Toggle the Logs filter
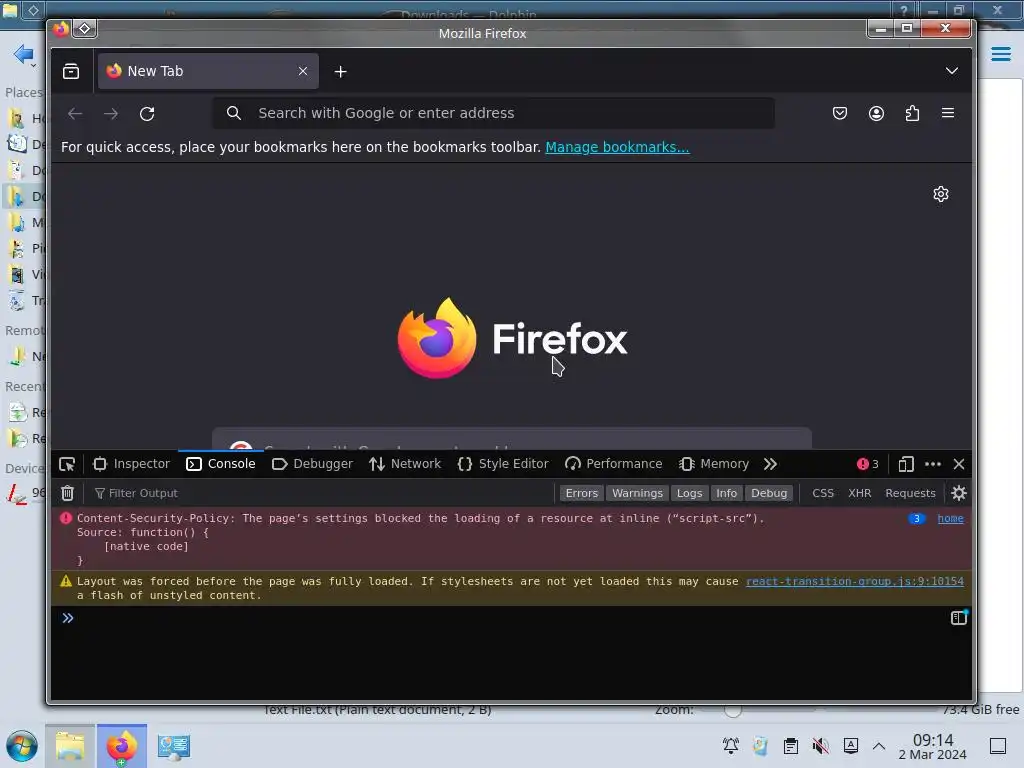Viewport: 1024px width, 768px height. [x=689, y=493]
